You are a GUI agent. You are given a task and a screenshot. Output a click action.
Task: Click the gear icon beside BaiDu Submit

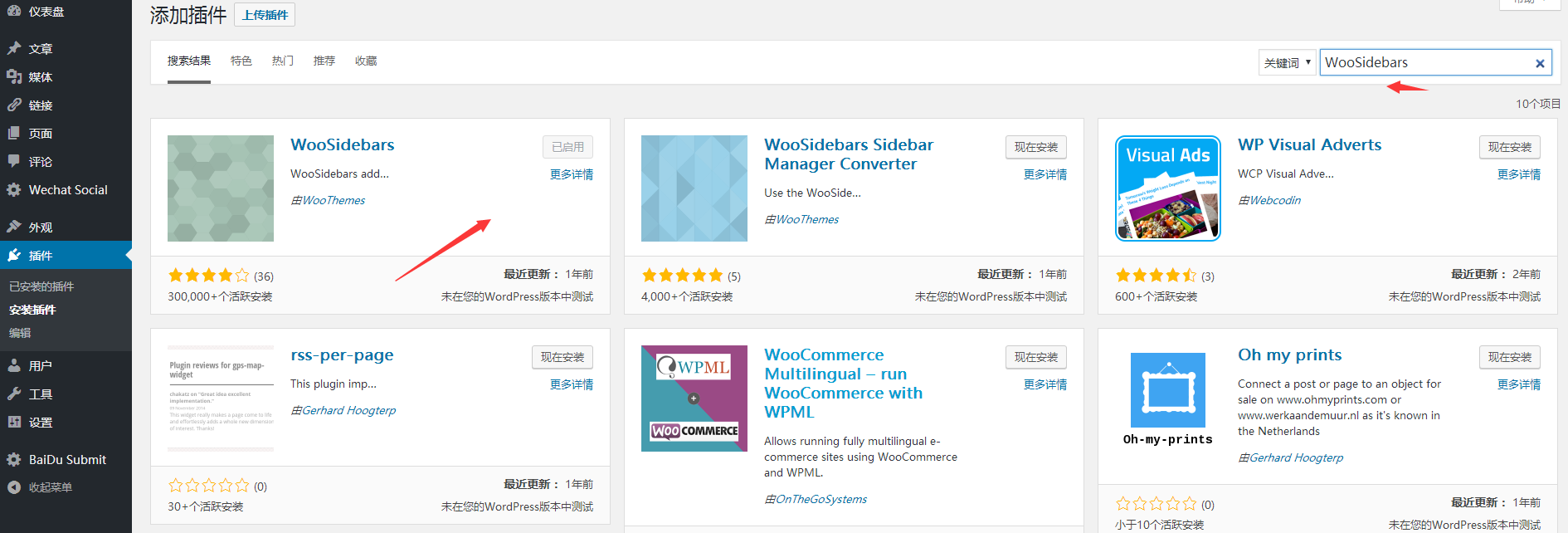click(x=14, y=459)
